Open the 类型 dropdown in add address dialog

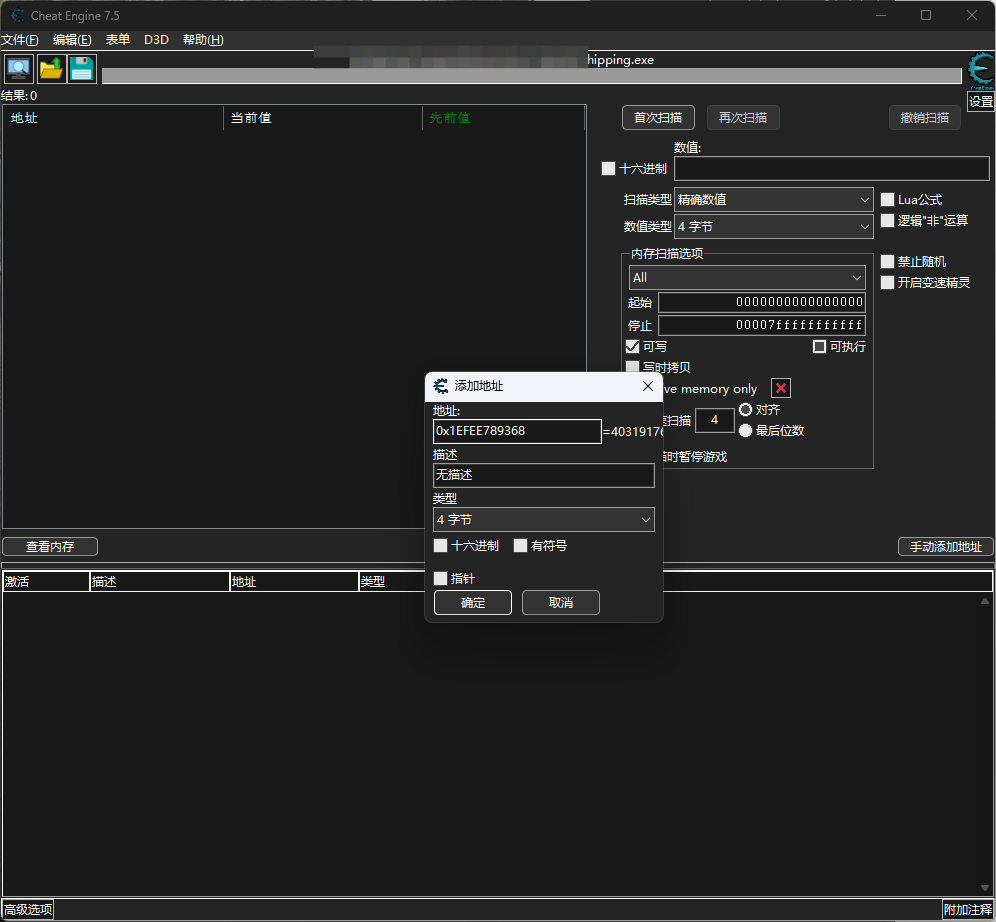(544, 519)
